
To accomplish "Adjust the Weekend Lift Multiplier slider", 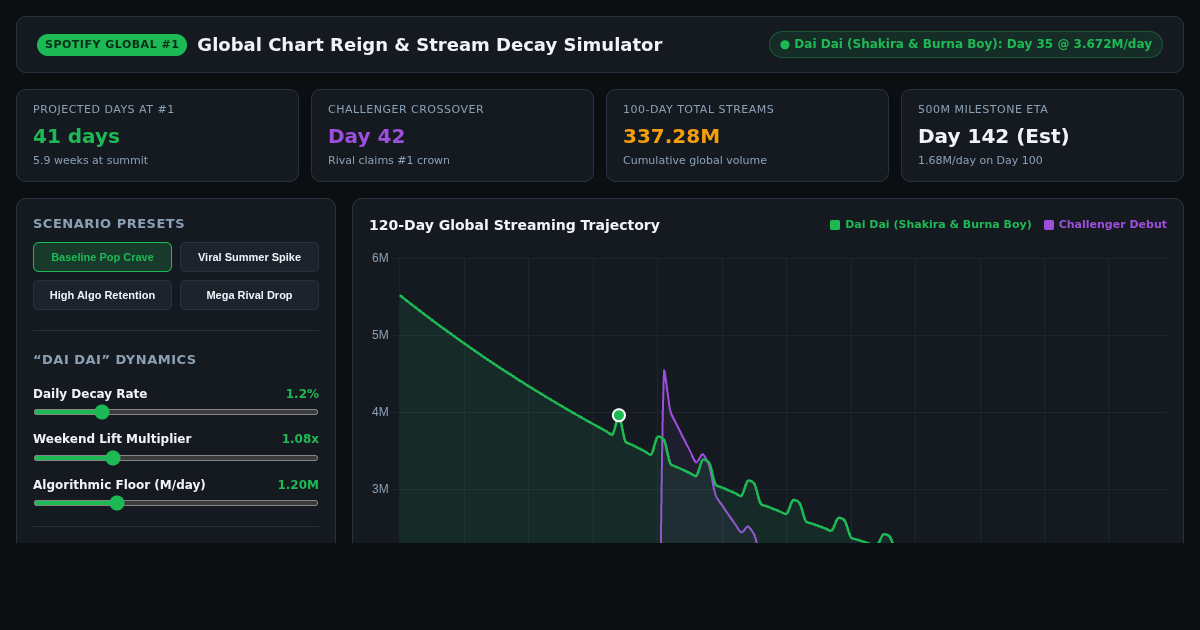I will [x=176, y=458].
